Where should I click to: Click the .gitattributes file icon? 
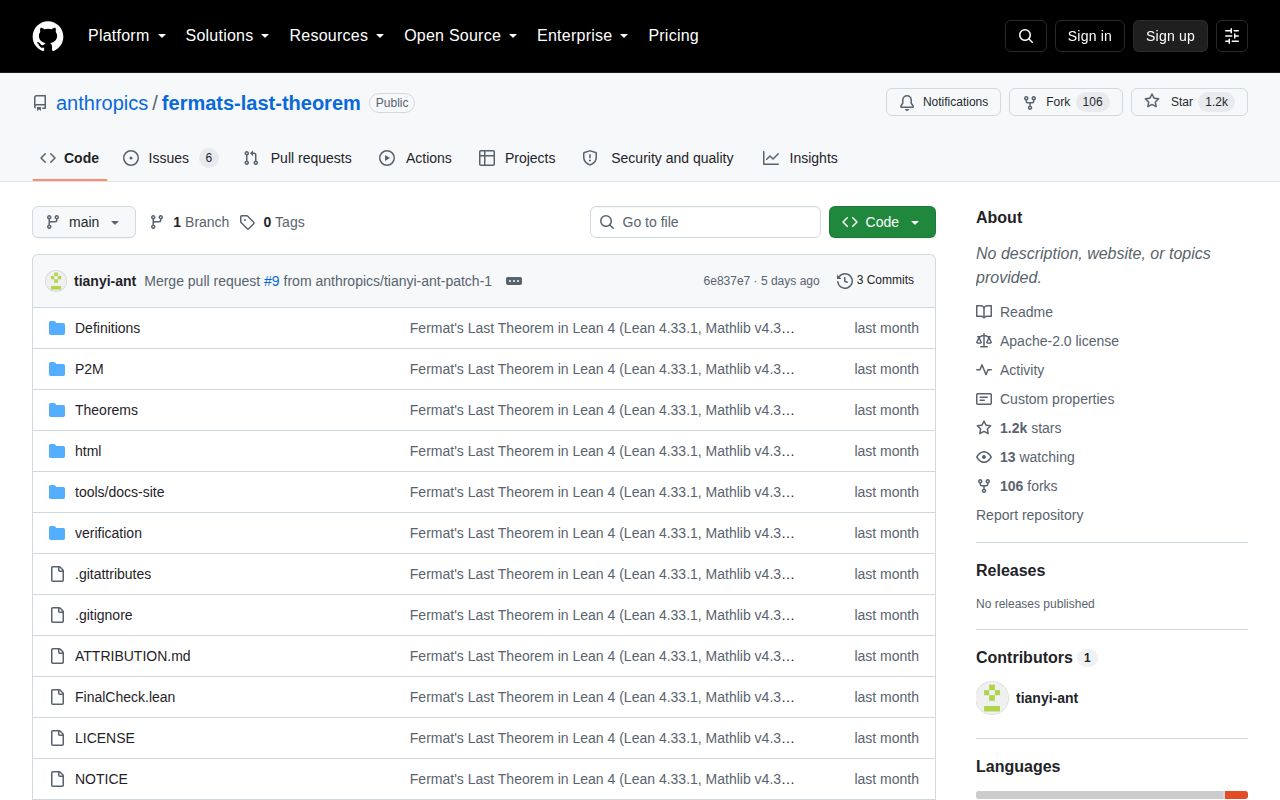pos(57,574)
